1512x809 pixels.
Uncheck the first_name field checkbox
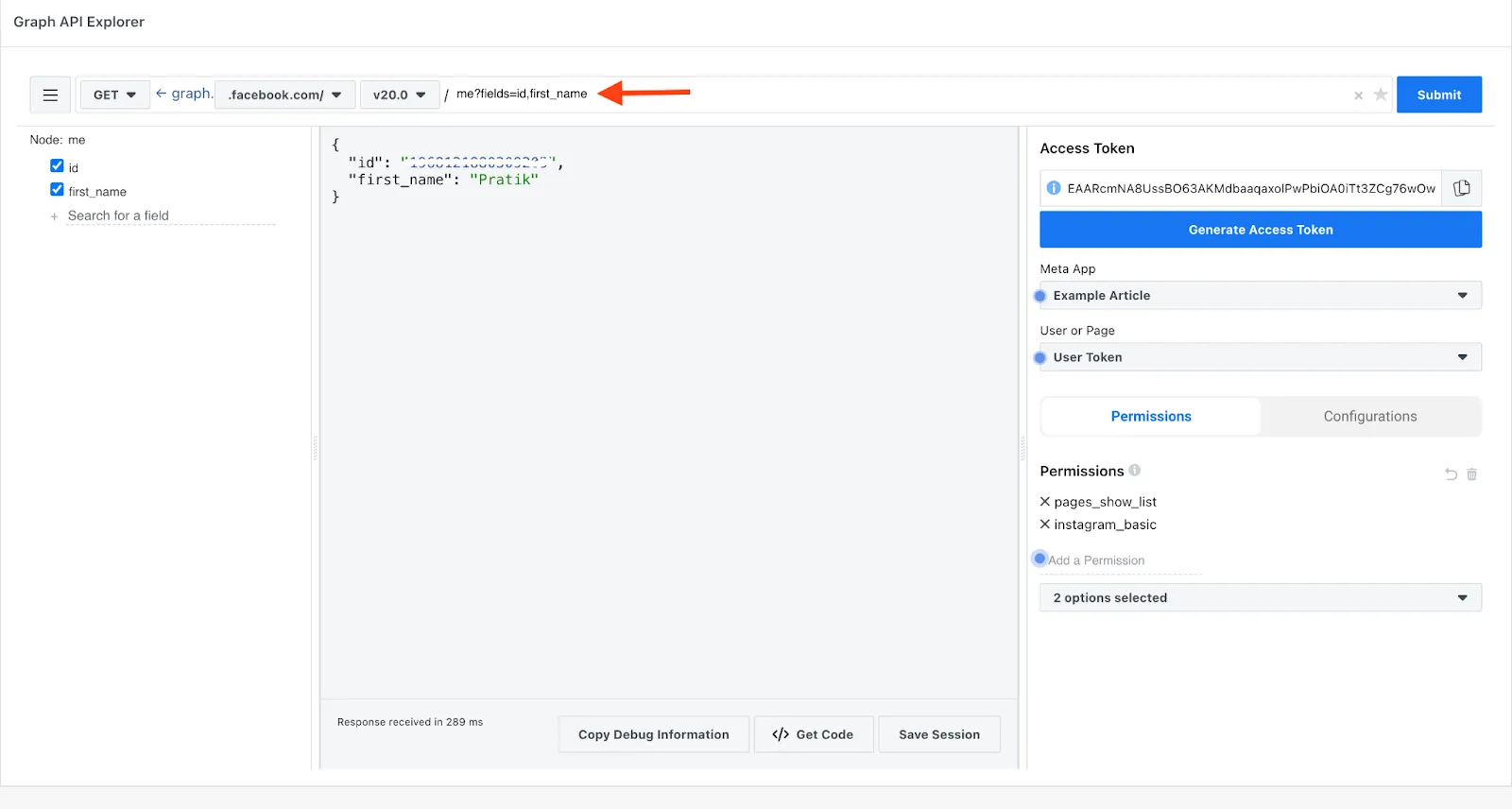click(57, 189)
